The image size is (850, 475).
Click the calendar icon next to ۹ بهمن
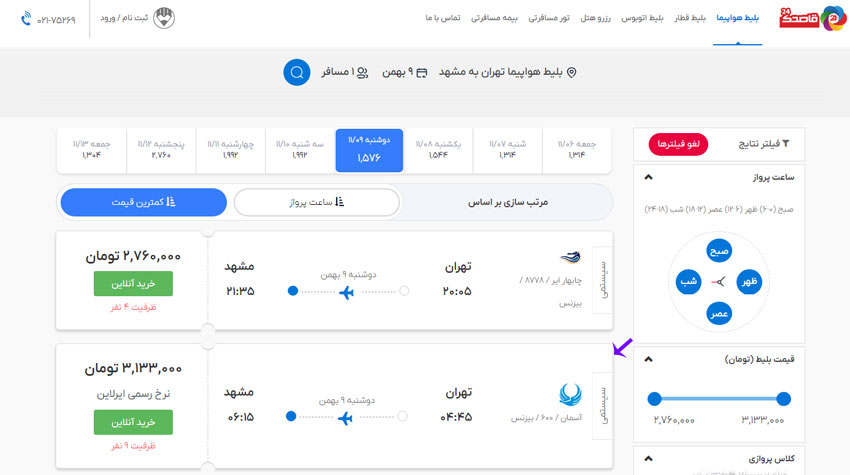click(422, 72)
